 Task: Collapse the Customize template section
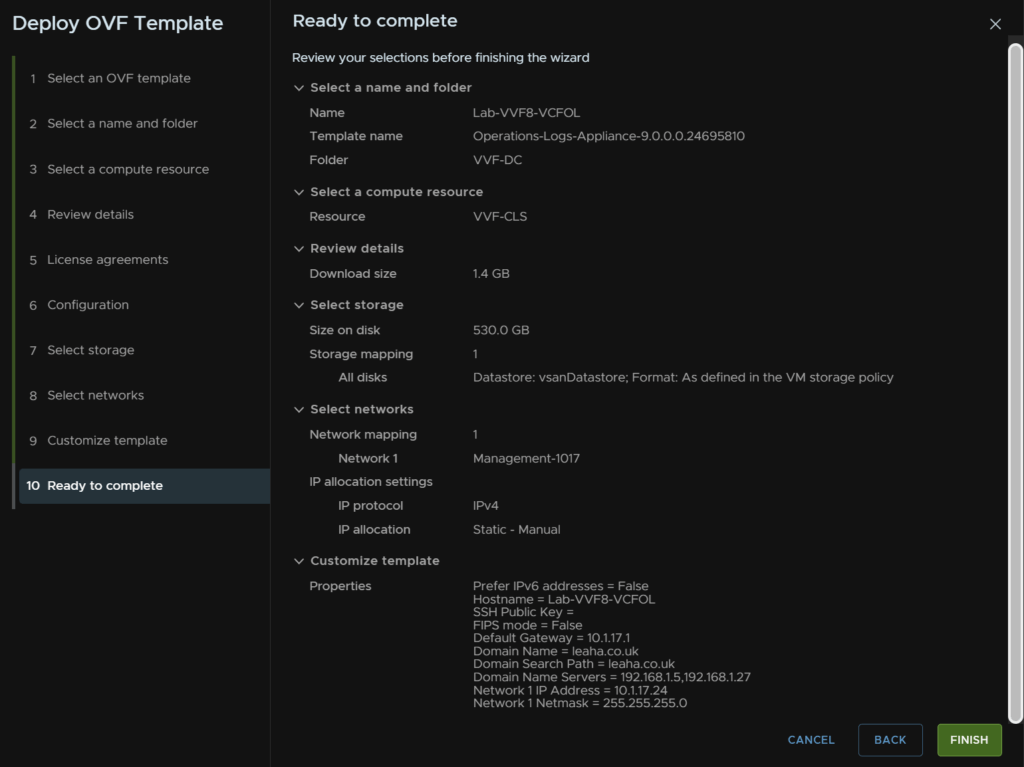tap(298, 561)
